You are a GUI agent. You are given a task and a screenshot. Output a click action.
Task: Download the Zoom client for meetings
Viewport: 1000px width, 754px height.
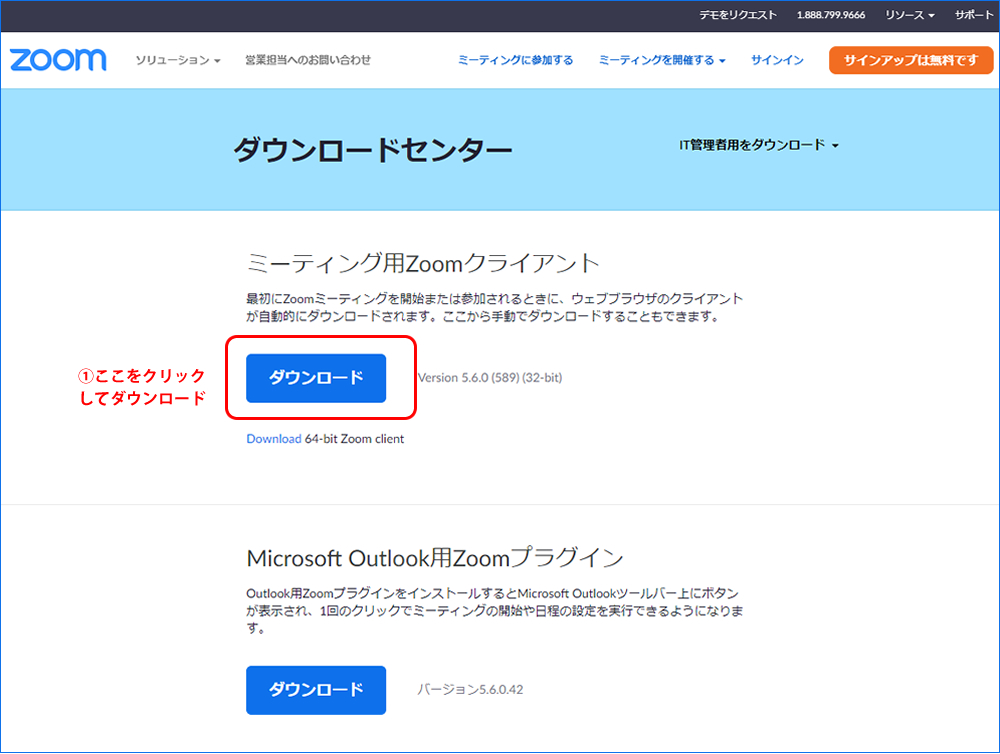click(316, 378)
